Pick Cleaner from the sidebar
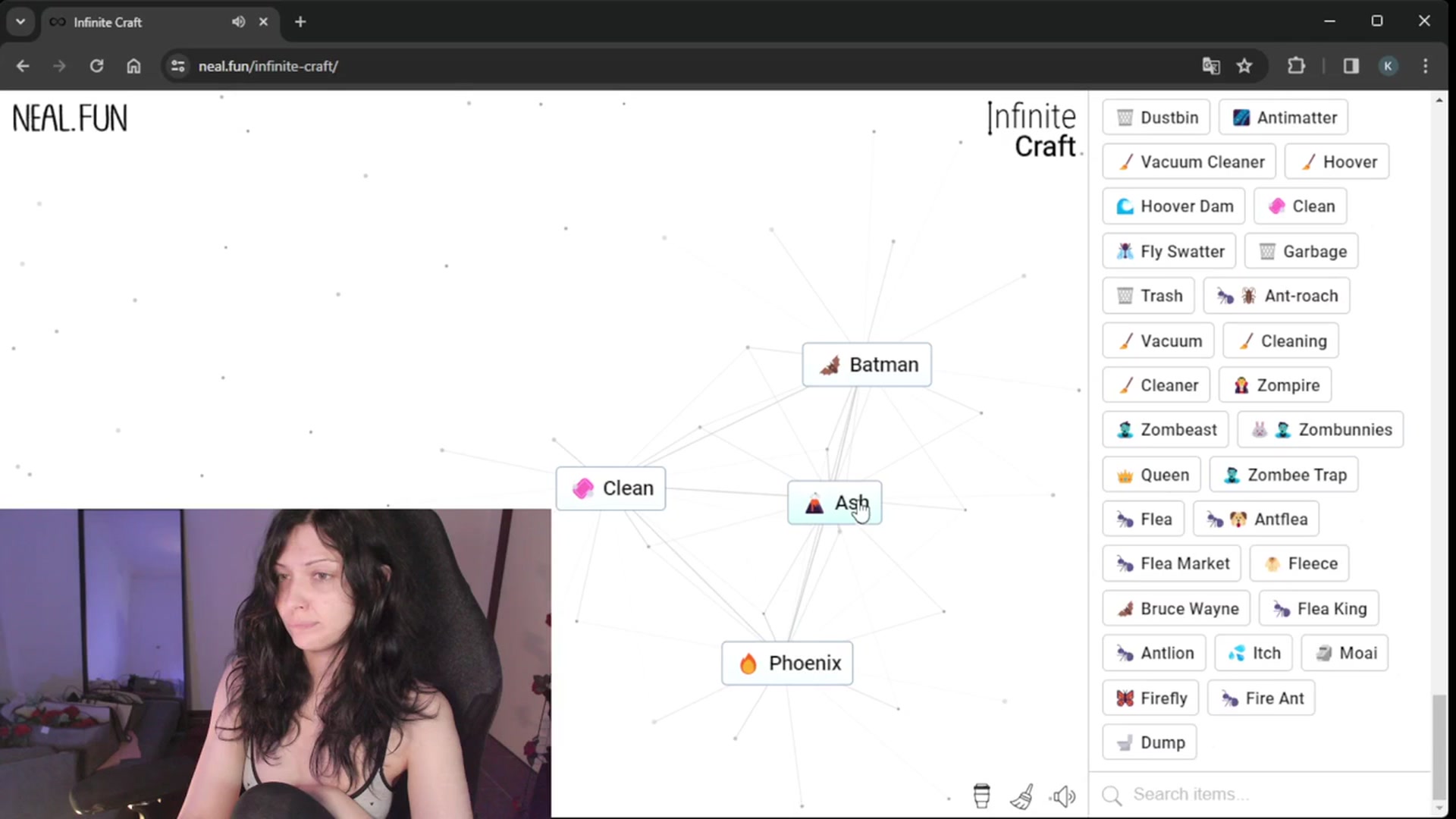 point(1156,385)
